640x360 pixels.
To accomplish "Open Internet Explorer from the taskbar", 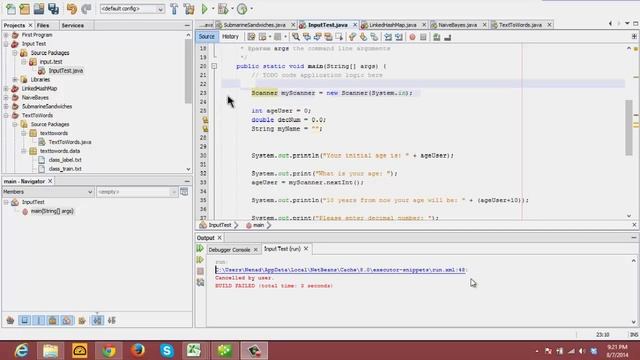I will pyautogui.click(x=21, y=351).
